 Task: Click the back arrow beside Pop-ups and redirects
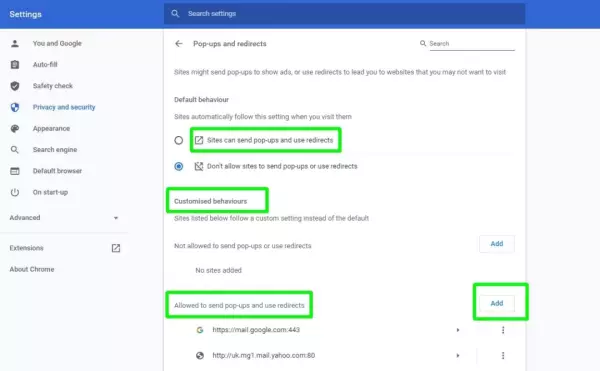(x=179, y=44)
